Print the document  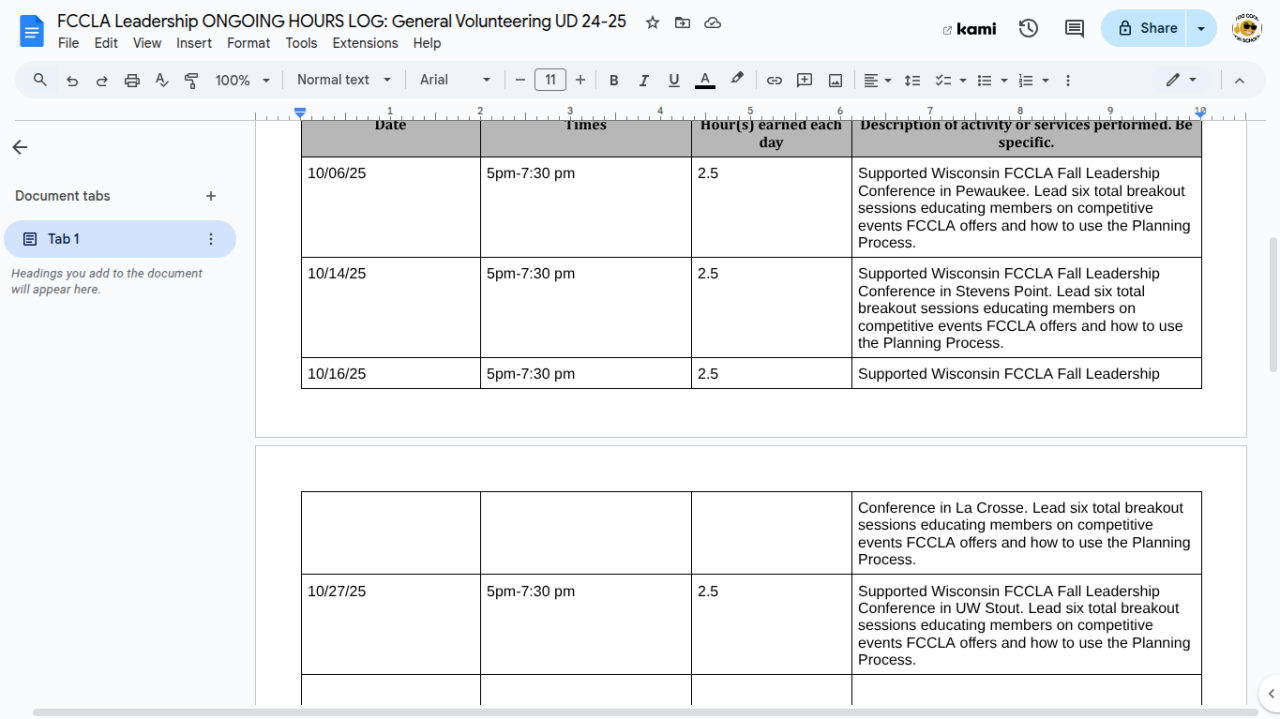[132, 80]
